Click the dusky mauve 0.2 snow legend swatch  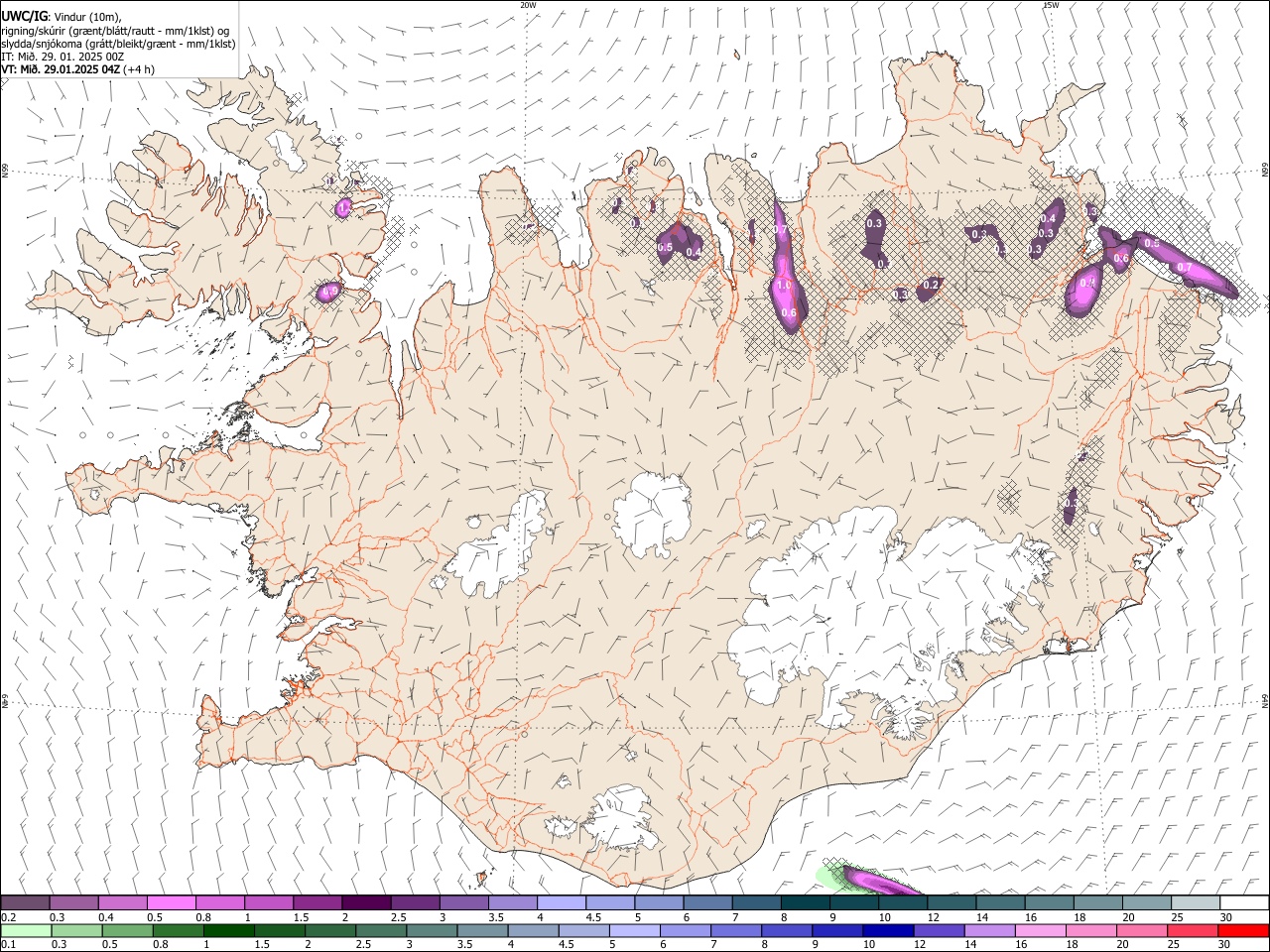click(x=25, y=902)
